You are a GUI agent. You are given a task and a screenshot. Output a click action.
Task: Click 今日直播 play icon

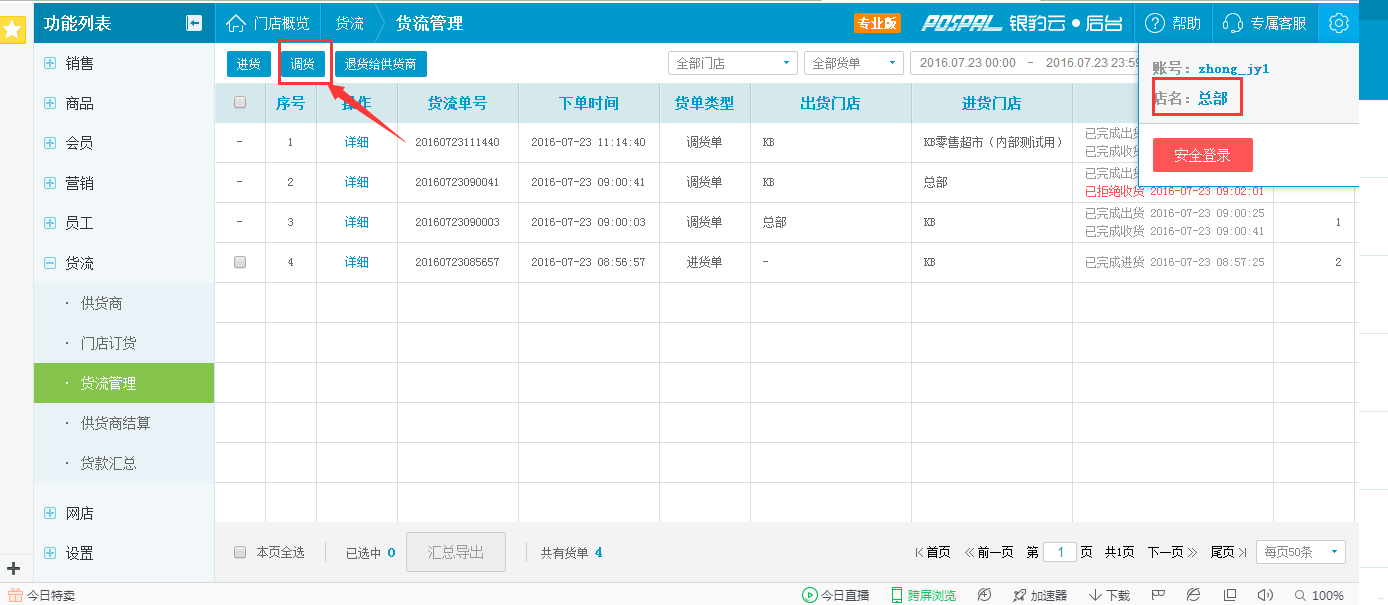[809, 595]
